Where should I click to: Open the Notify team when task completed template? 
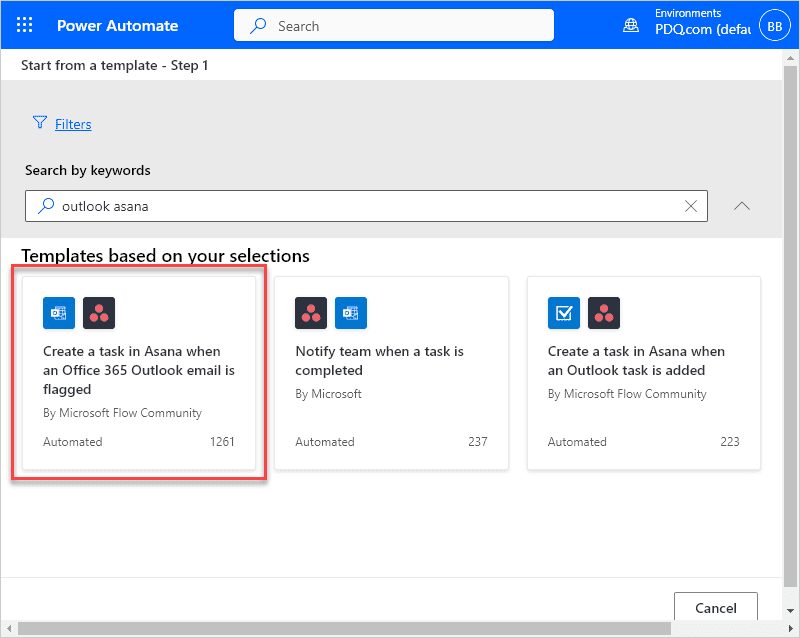[391, 374]
